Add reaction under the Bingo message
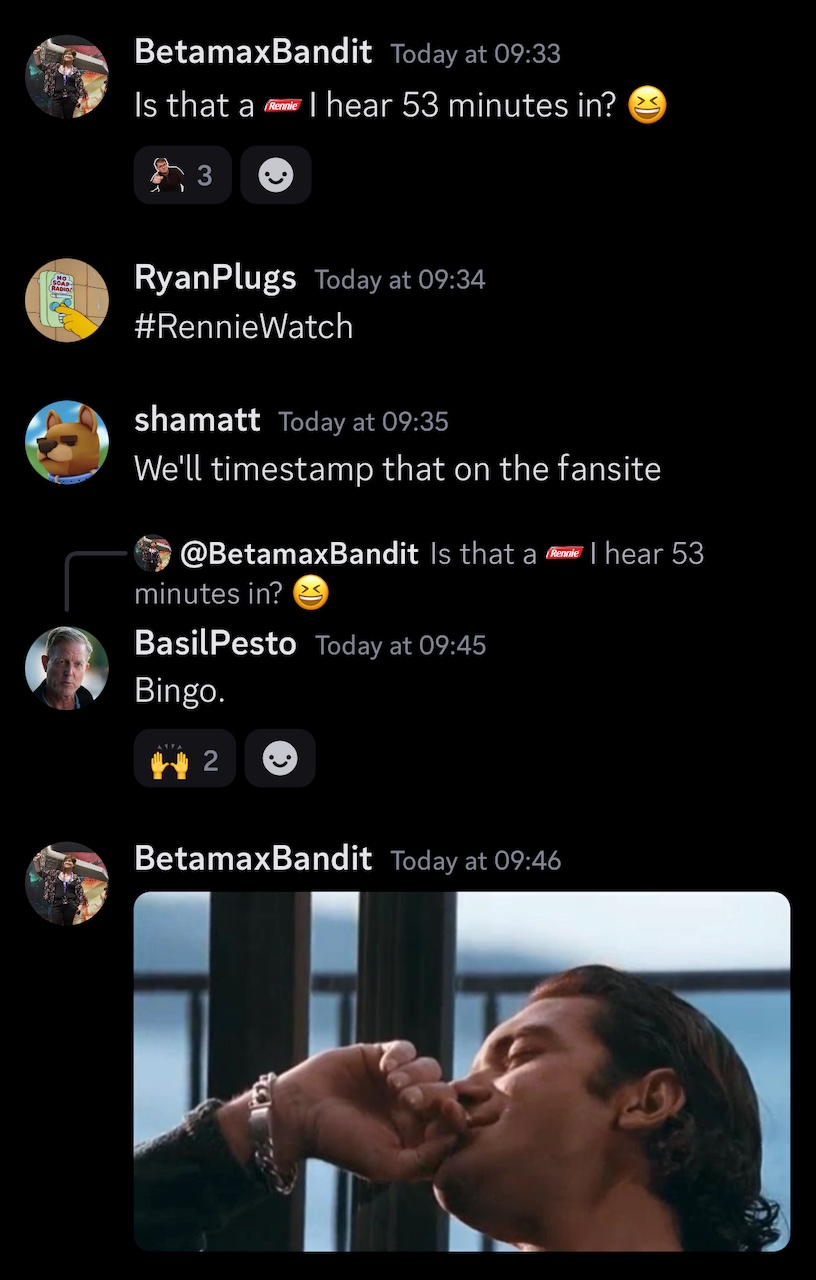This screenshot has height=1280, width=816. tap(280, 759)
